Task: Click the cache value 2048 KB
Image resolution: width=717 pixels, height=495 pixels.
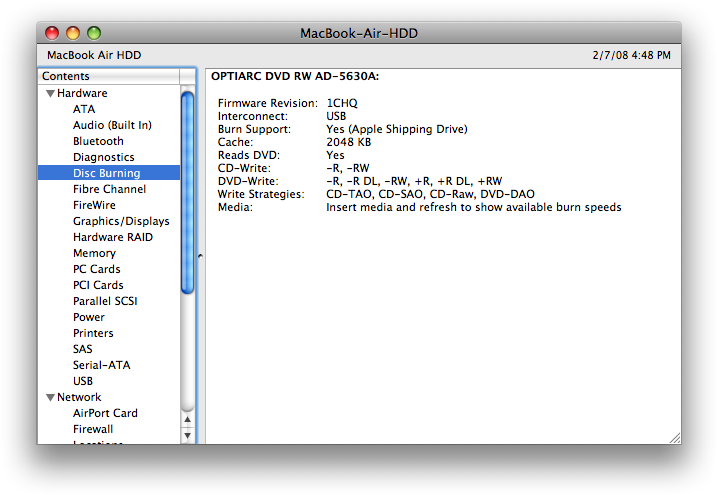Action: click(x=348, y=142)
